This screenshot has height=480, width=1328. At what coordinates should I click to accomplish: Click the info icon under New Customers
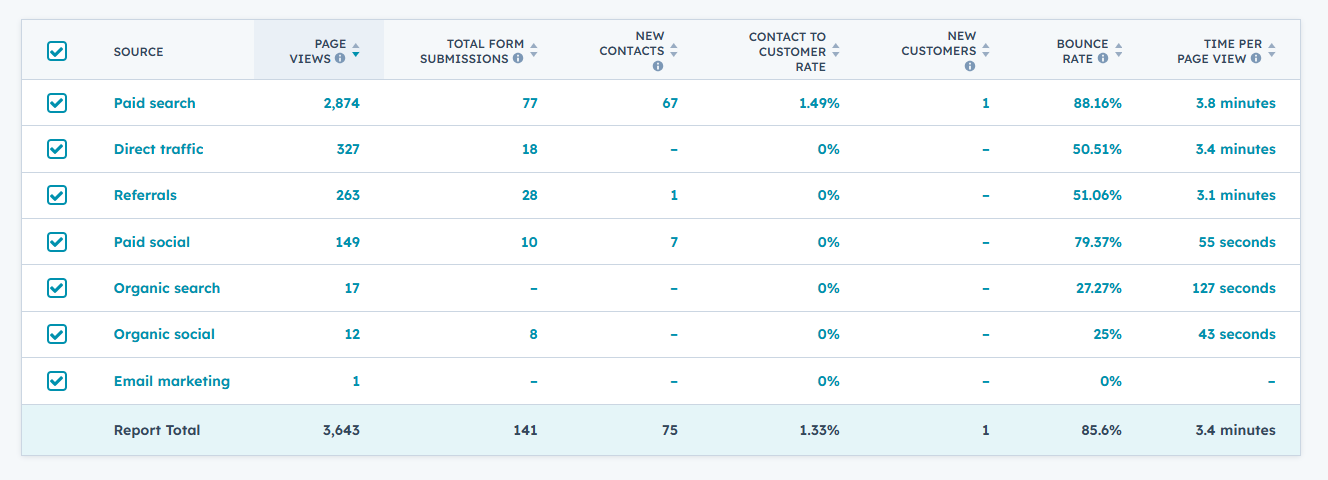point(969,67)
